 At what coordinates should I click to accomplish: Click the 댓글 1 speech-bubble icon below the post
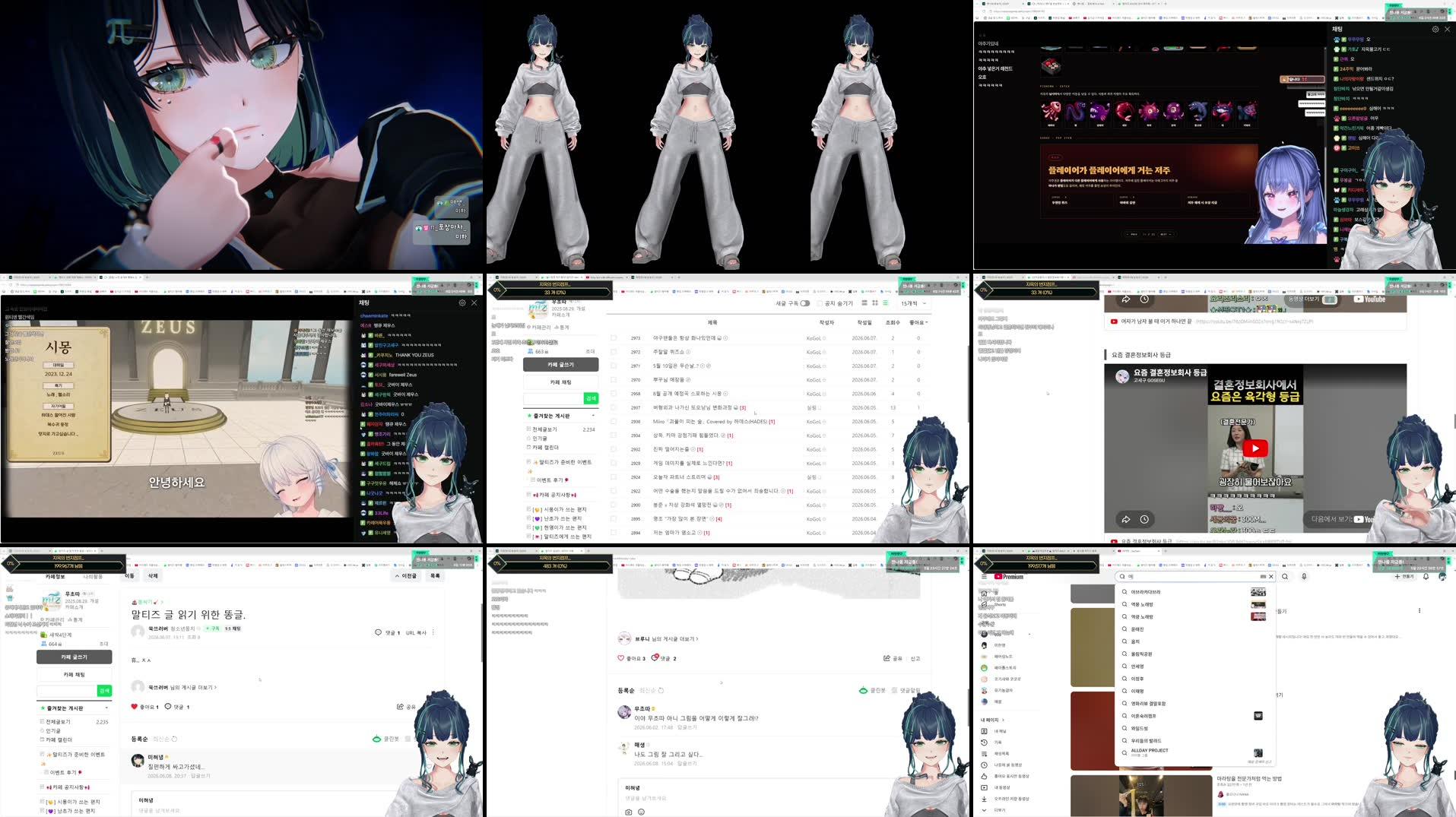pos(168,707)
